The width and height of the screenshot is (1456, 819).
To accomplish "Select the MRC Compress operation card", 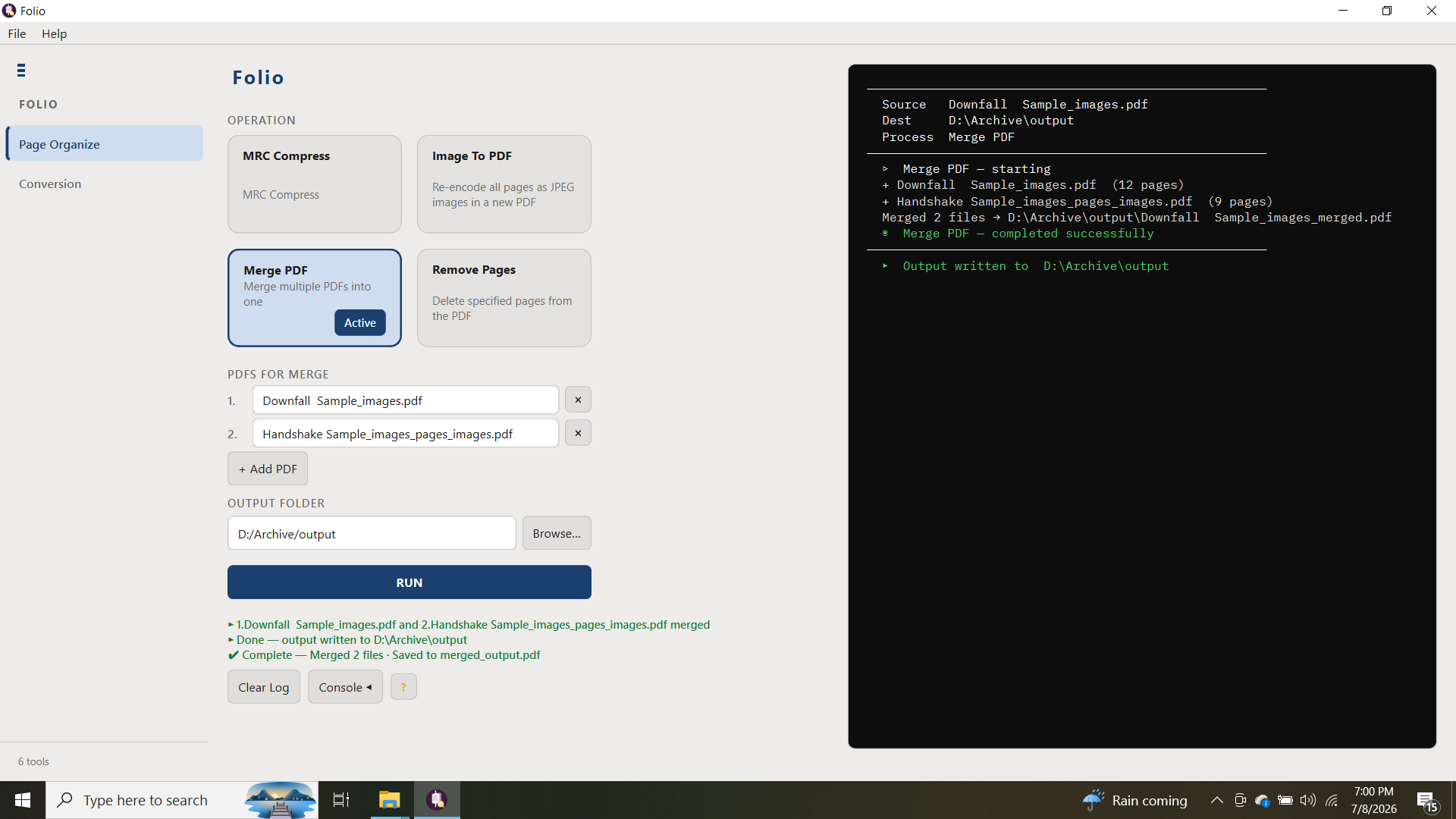I will (x=315, y=184).
